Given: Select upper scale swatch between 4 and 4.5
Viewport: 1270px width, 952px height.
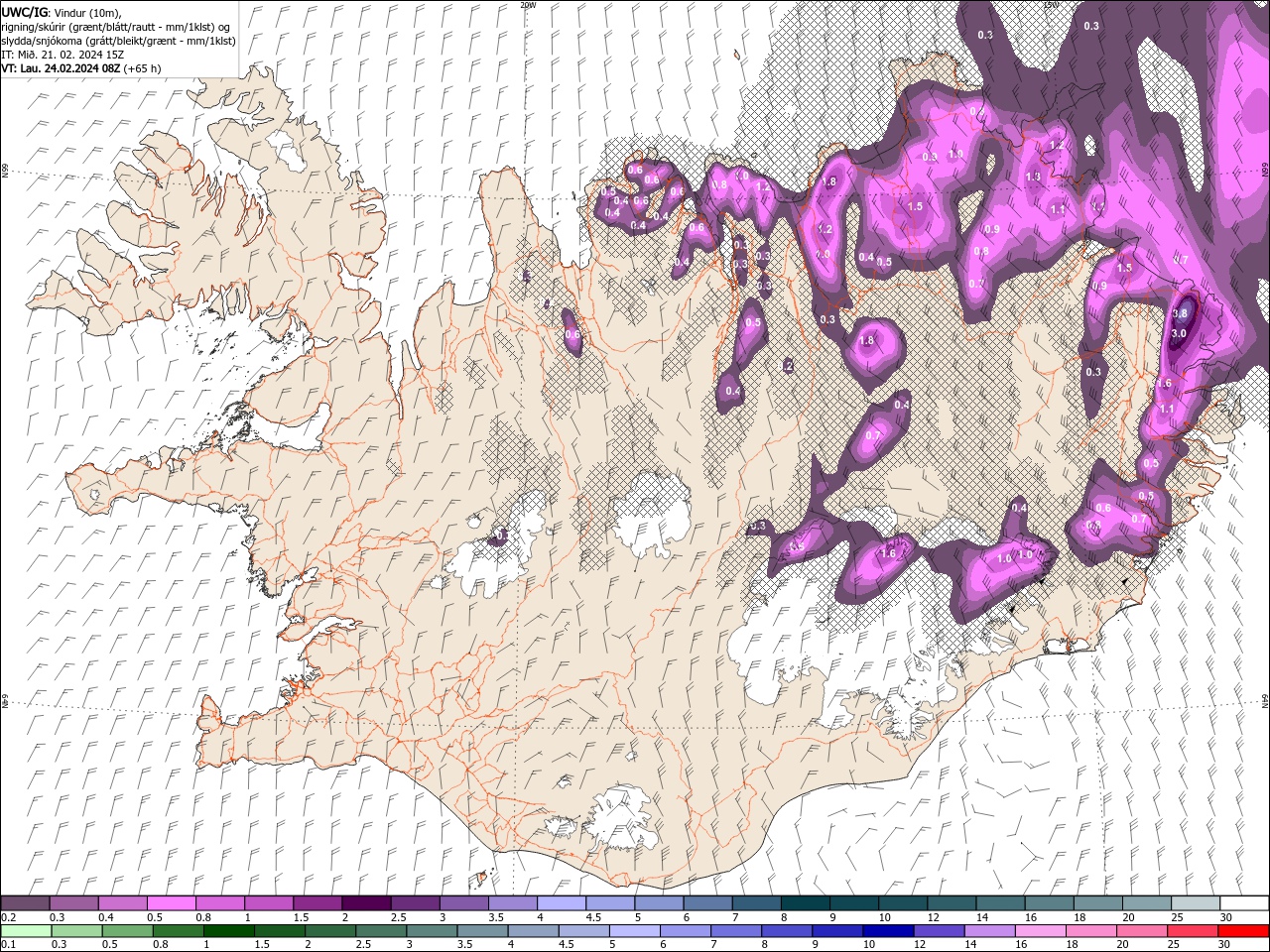Looking at the screenshot, I should click(562, 903).
